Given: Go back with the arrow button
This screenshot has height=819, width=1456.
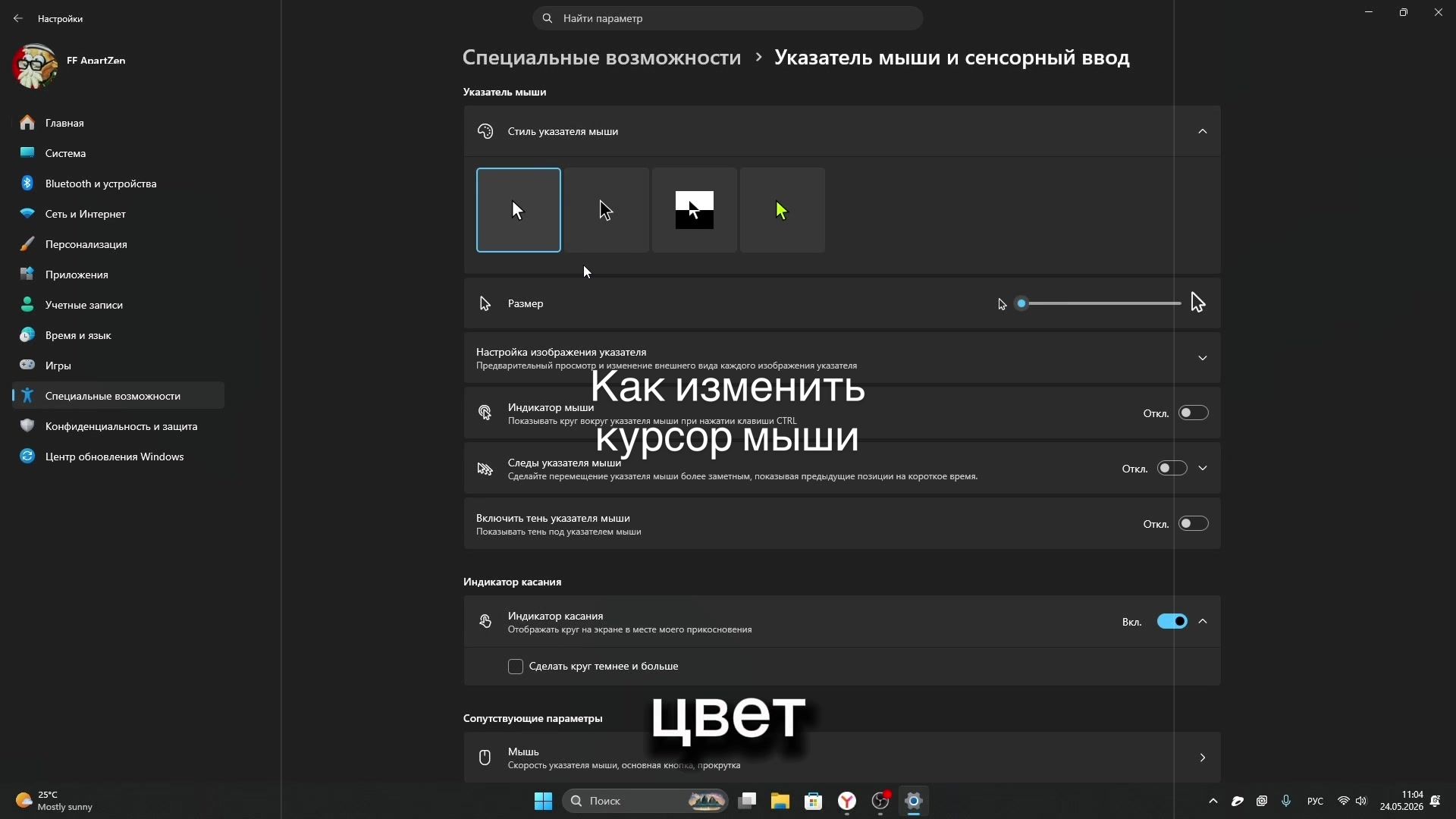Looking at the screenshot, I should click(18, 18).
